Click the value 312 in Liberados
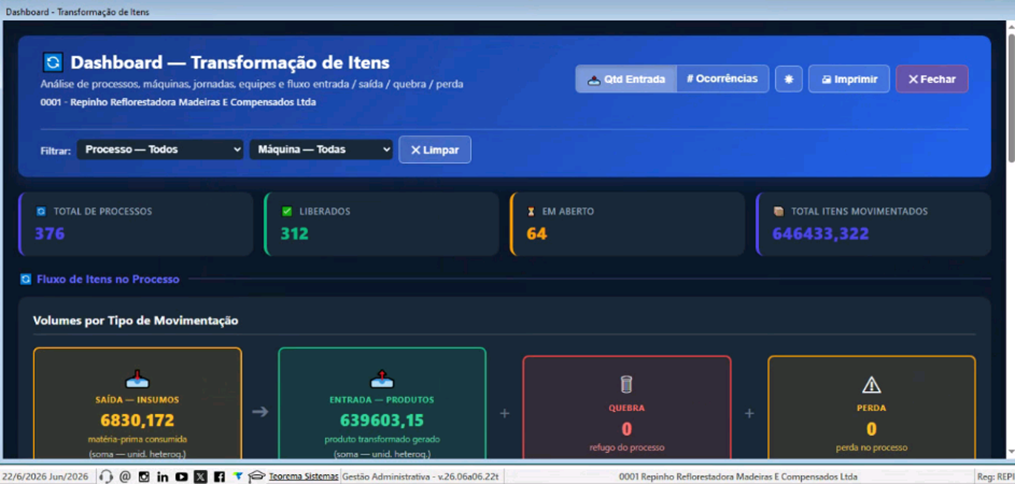 (295, 234)
